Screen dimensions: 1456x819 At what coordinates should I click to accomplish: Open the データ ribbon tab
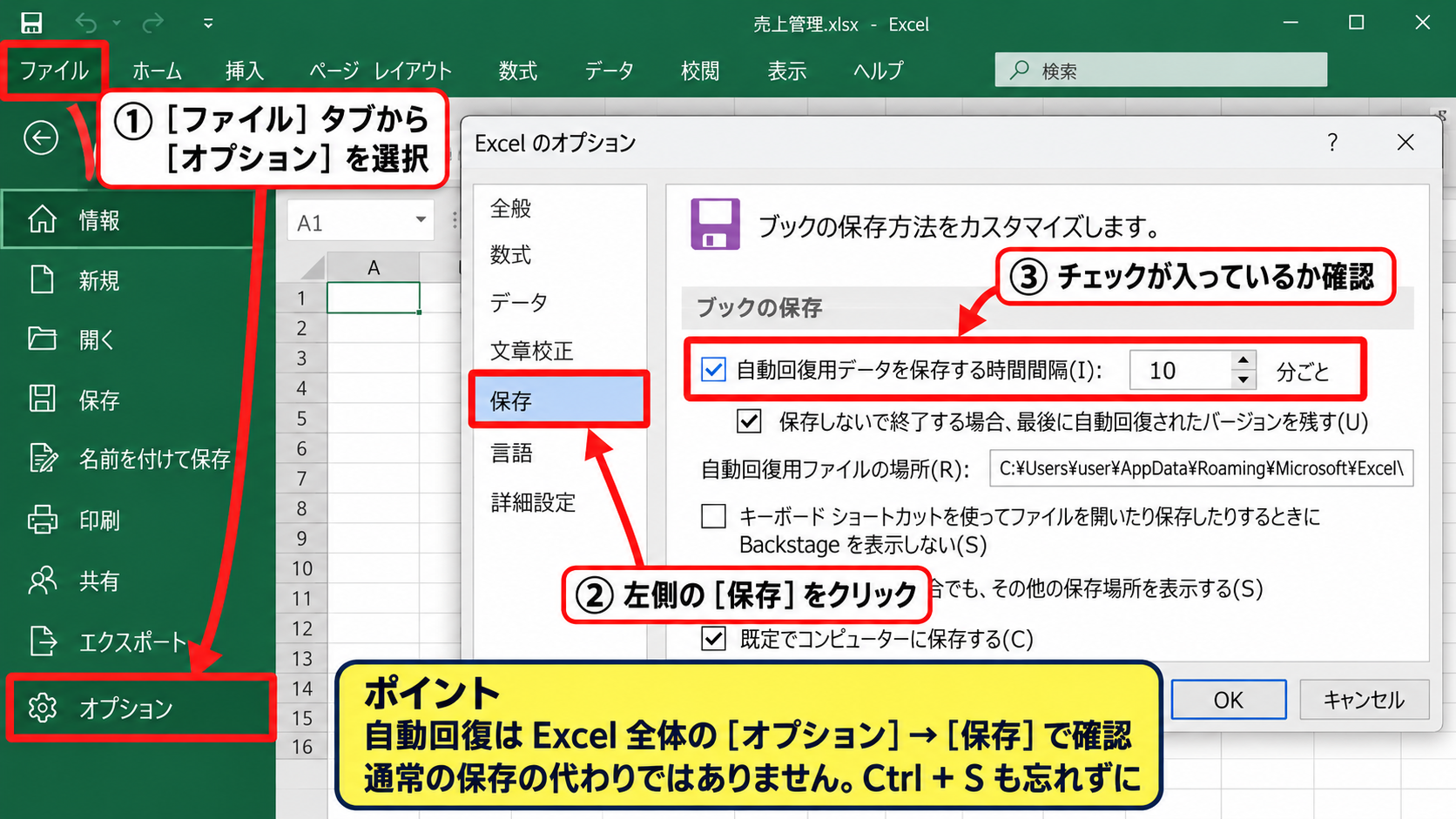tap(609, 70)
